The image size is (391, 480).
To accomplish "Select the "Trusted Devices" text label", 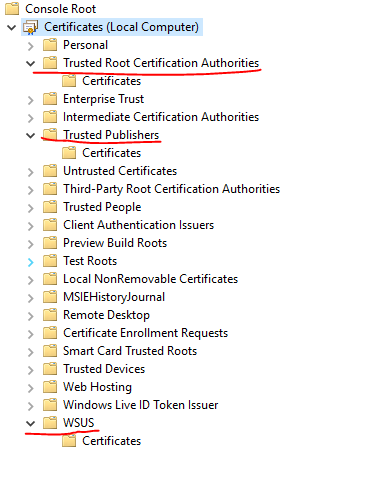I will coord(104,369).
